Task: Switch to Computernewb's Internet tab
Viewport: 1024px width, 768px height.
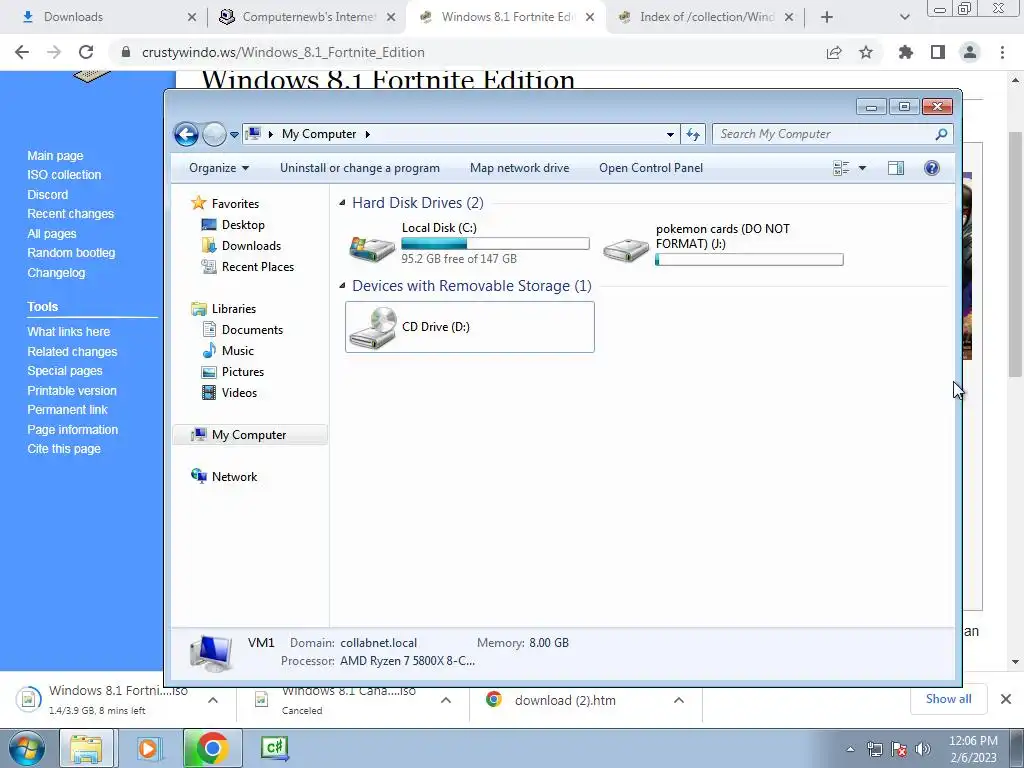Action: point(307,17)
